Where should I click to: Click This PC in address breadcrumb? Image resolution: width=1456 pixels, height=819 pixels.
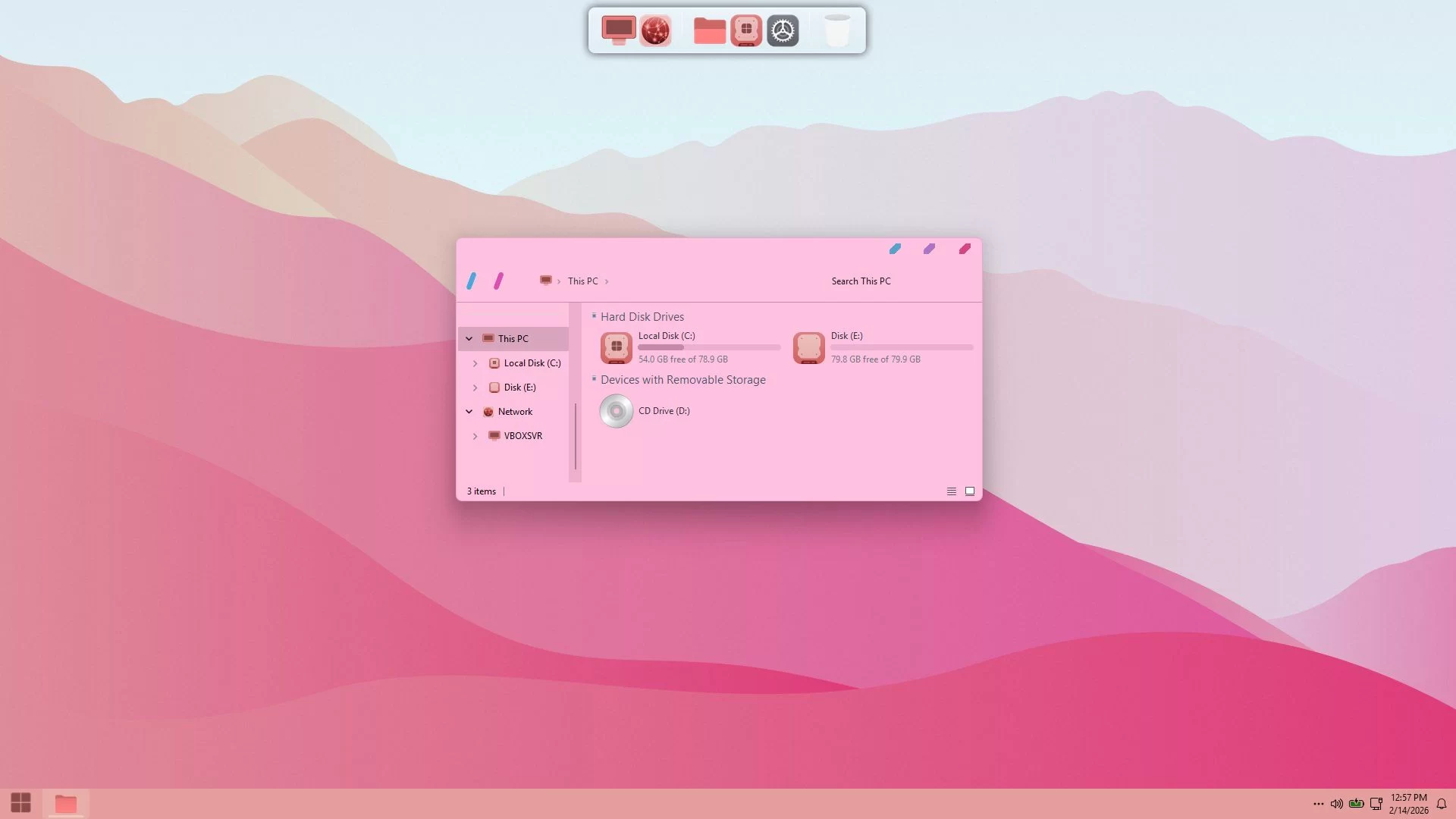click(x=582, y=281)
